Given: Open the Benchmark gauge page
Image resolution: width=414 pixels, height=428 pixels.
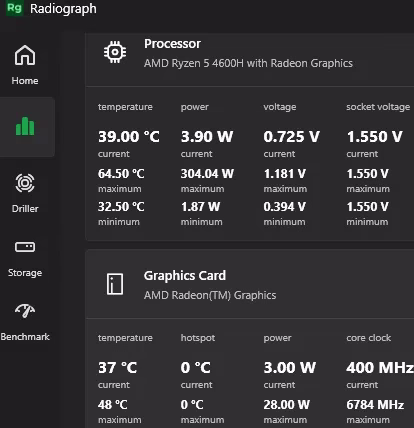Looking at the screenshot, I should [x=25, y=323].
